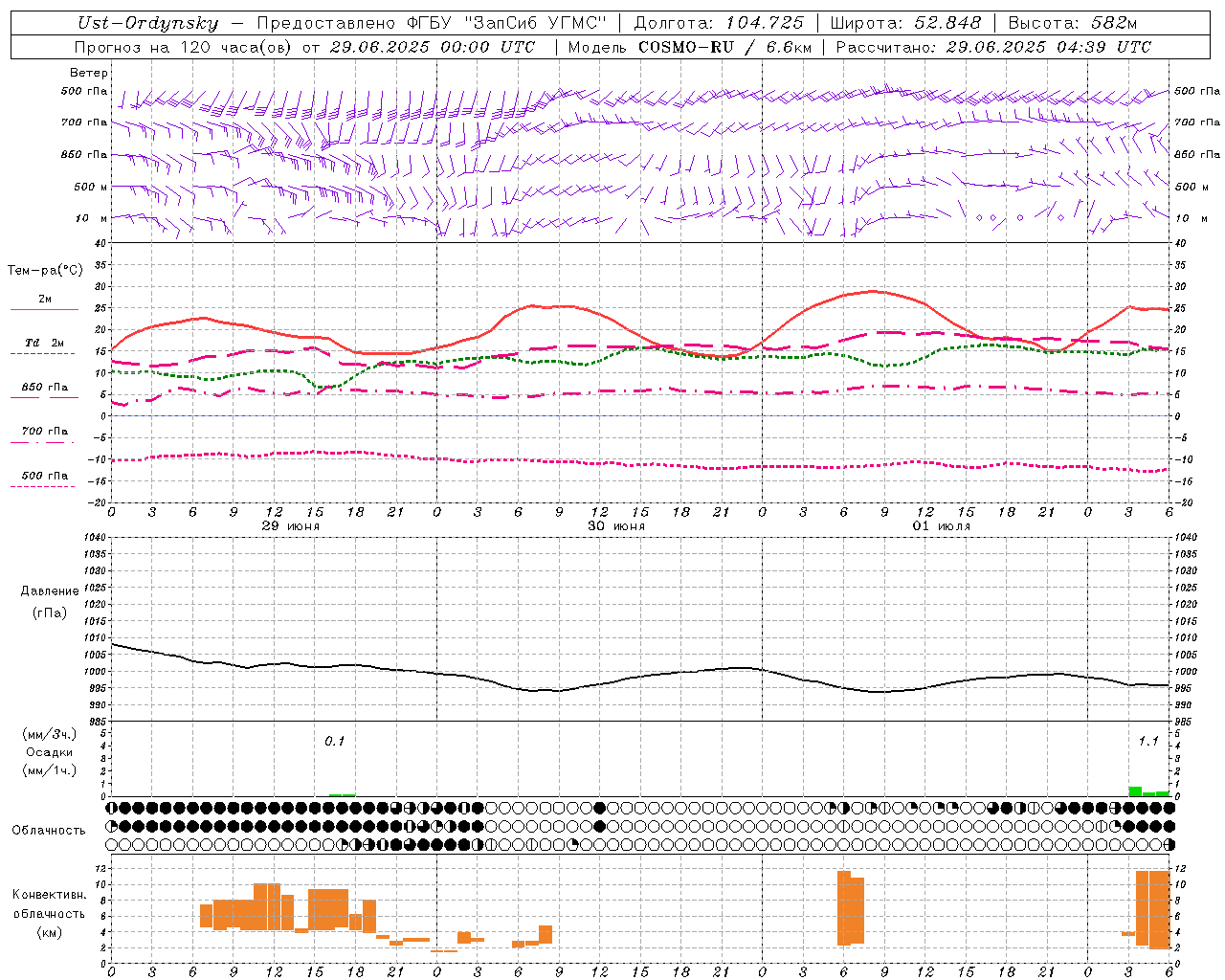This screenshot has height=980, width=1225.
Task: Click the 30 июня date label
Action: [x=616, y=526]
